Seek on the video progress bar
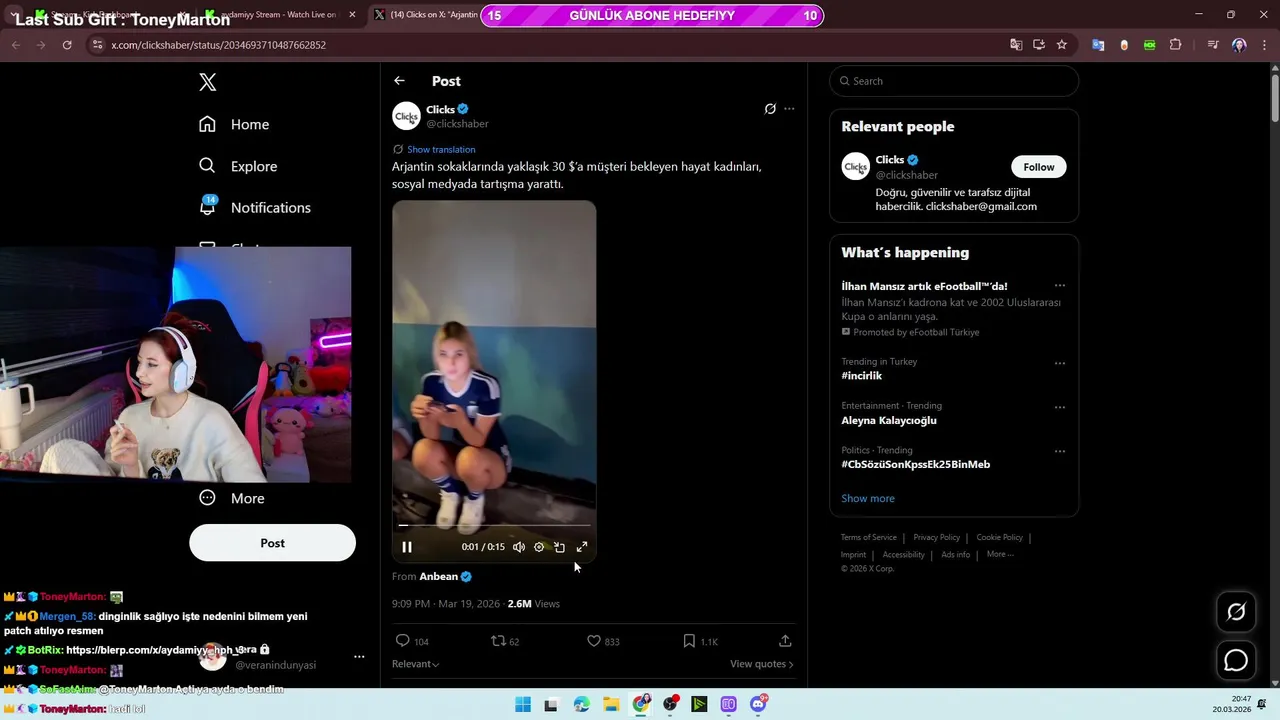Viewport: 1280px width, 720px height. [x=494, y=525]
